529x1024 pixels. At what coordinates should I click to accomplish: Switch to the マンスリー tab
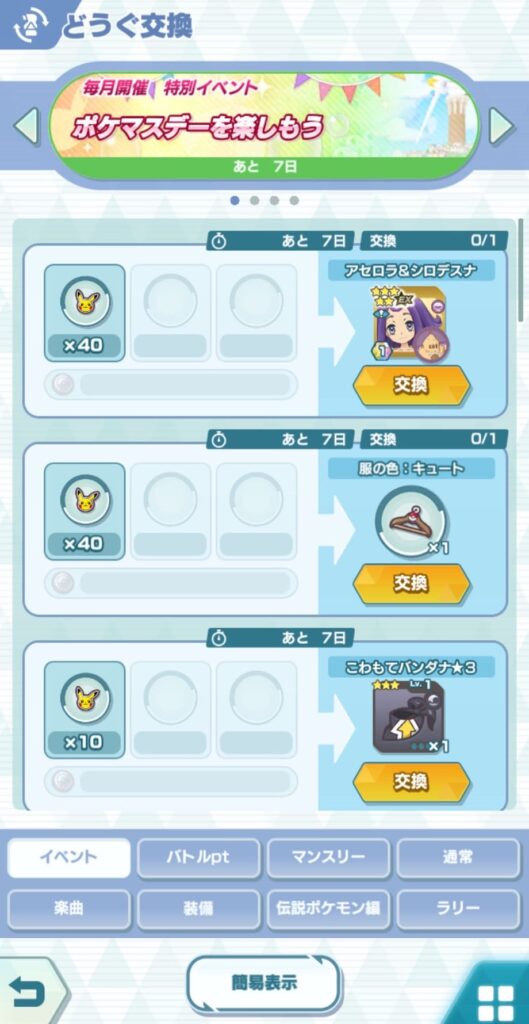[329, 857]
